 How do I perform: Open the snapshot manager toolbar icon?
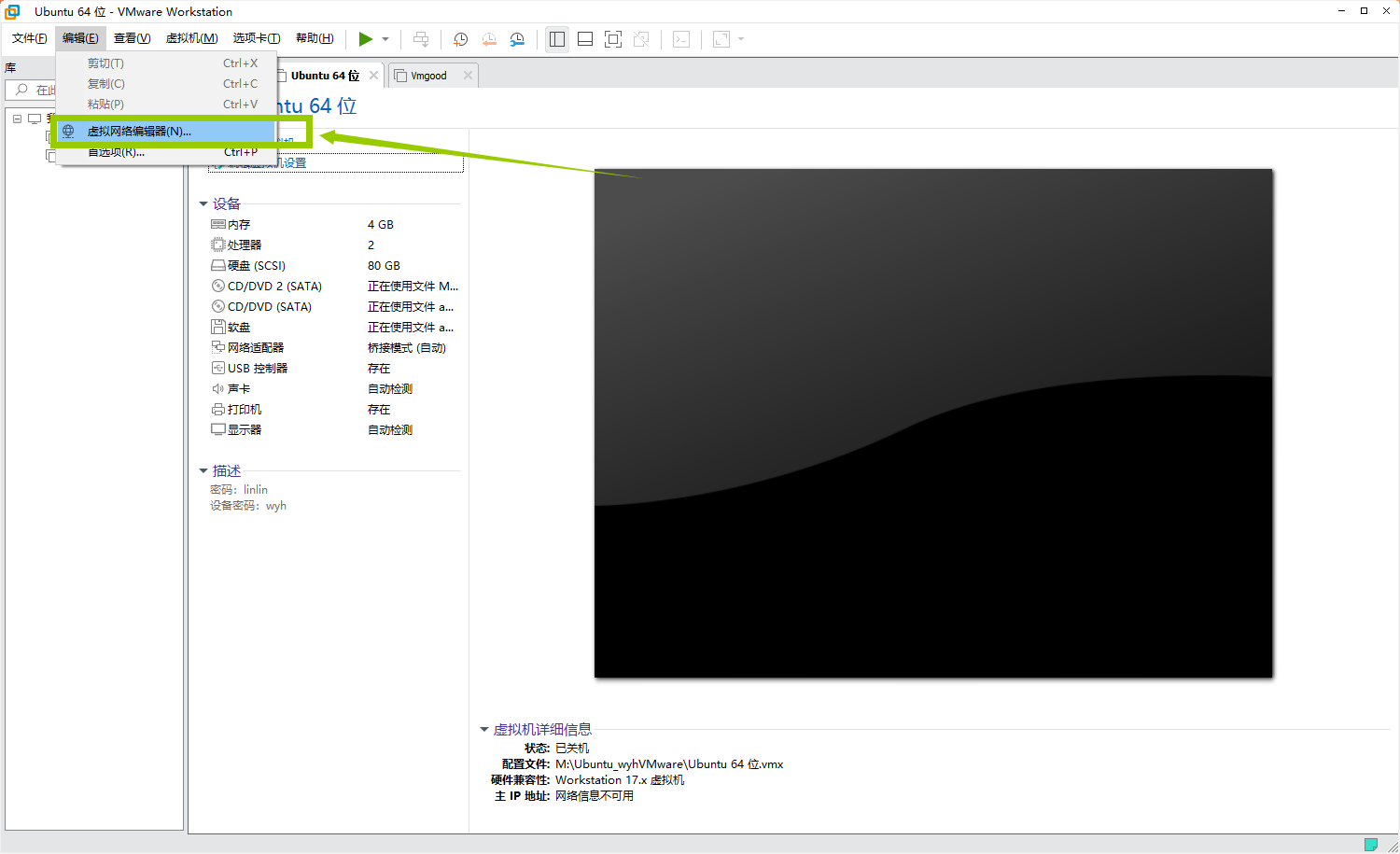point(517,39)
